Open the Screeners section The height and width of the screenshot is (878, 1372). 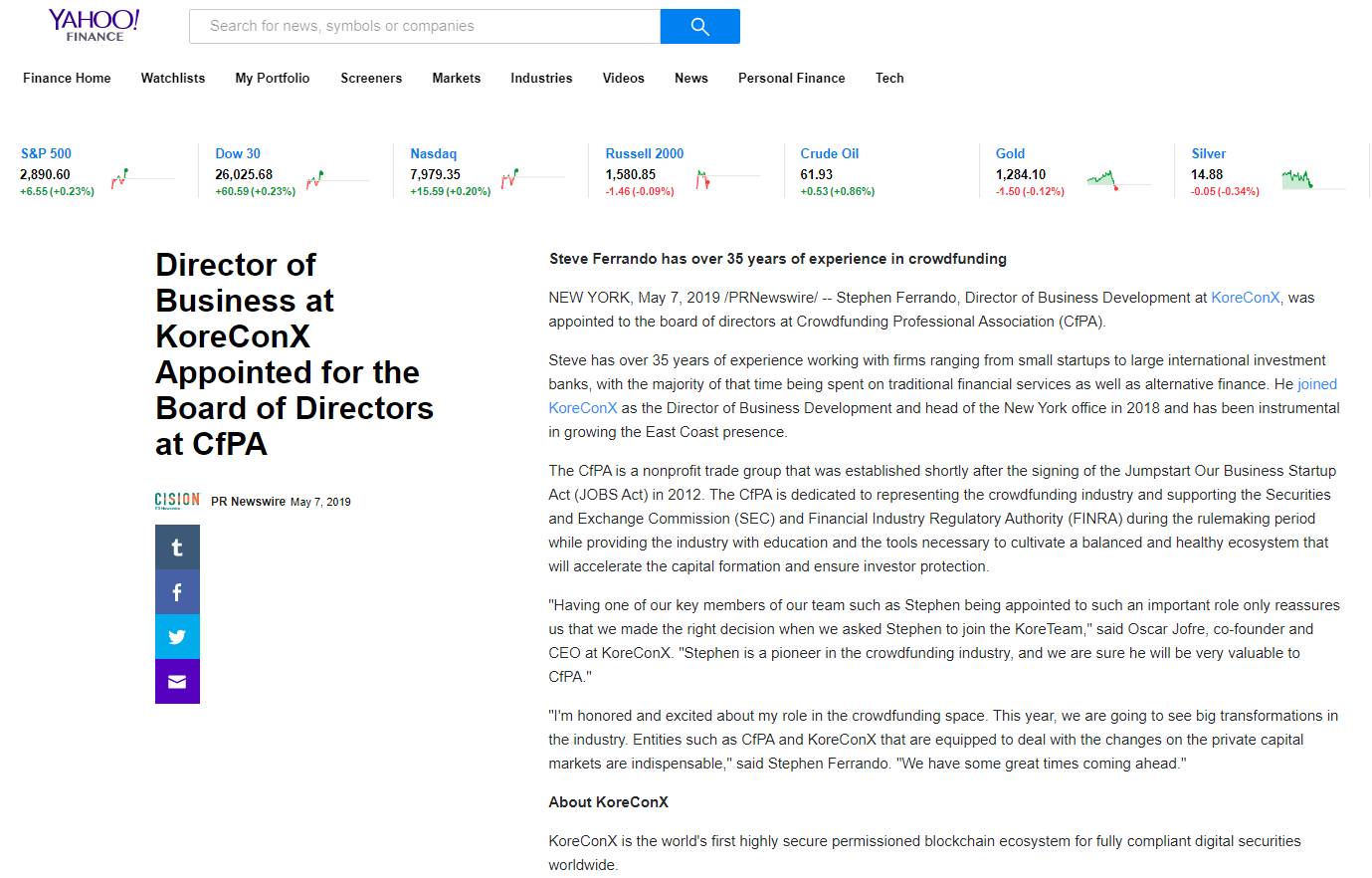point(371,78)
